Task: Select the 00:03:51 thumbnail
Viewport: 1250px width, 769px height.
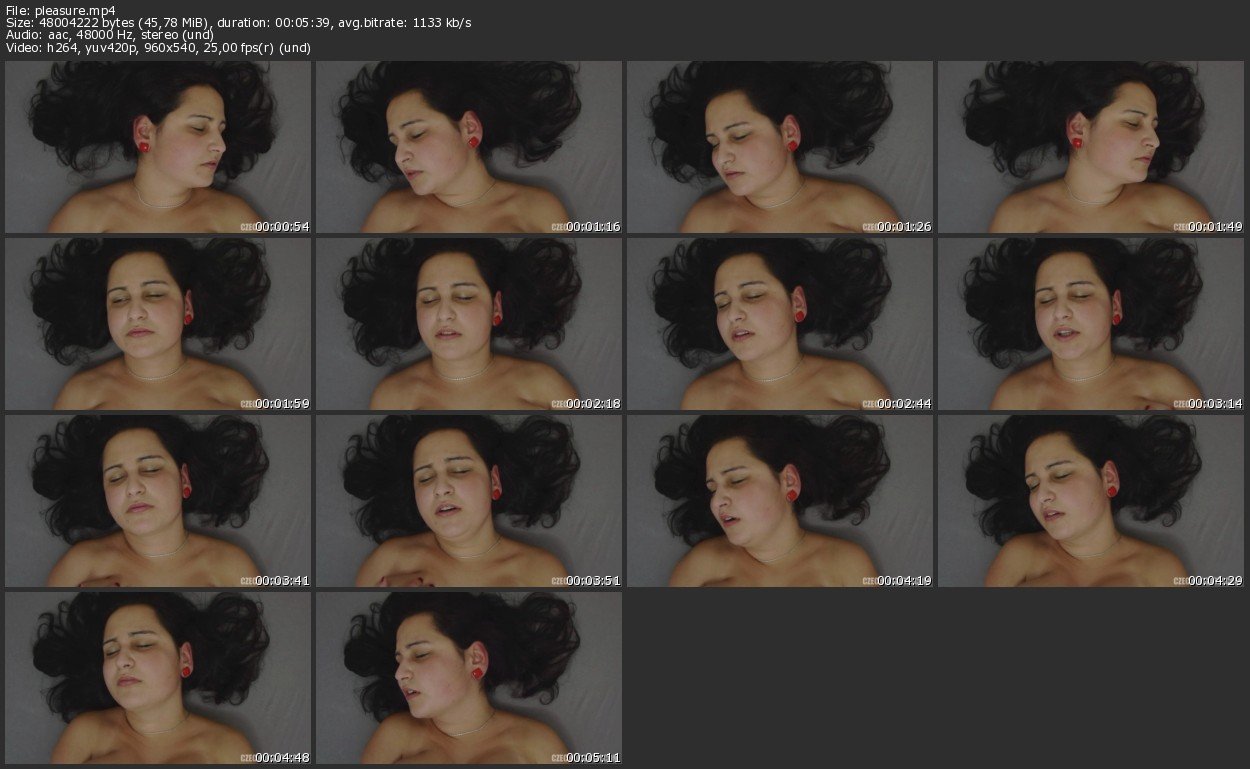Action: [469, 501]
